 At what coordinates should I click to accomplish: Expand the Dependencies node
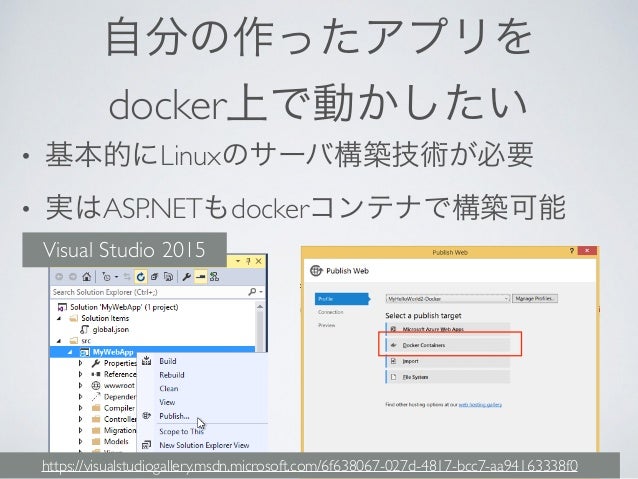point(81,396)
